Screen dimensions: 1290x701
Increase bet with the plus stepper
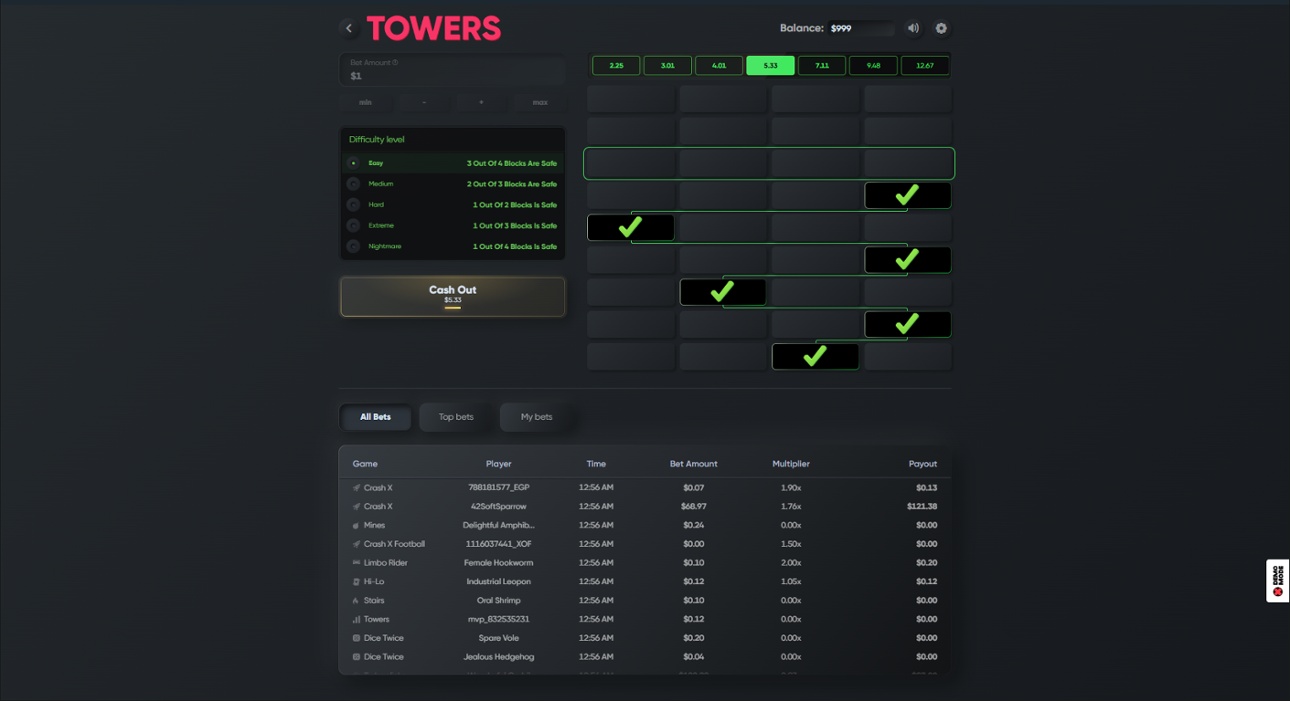coord(480,101)
